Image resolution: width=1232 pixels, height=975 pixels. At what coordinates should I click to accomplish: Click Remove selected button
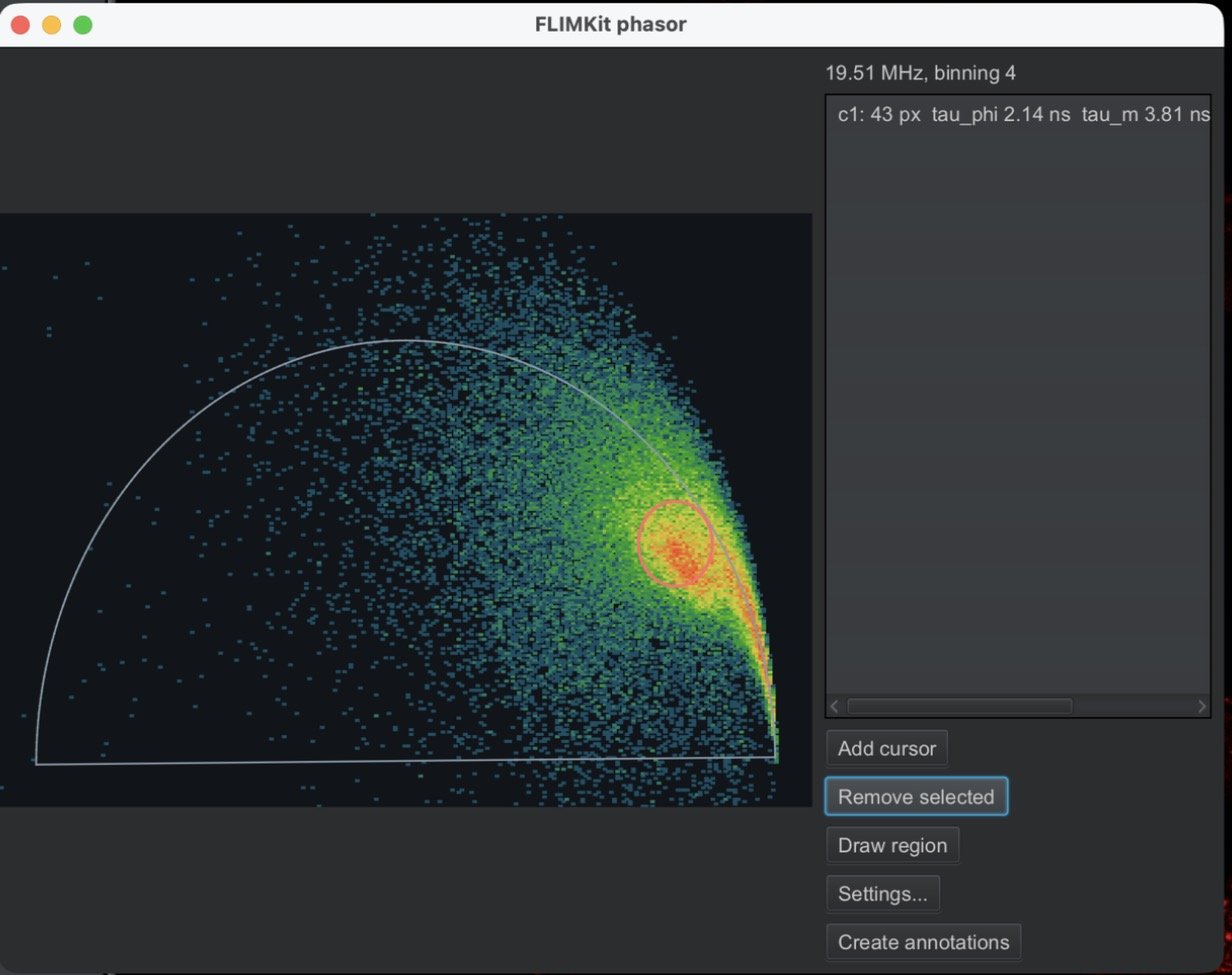[916, 797]
